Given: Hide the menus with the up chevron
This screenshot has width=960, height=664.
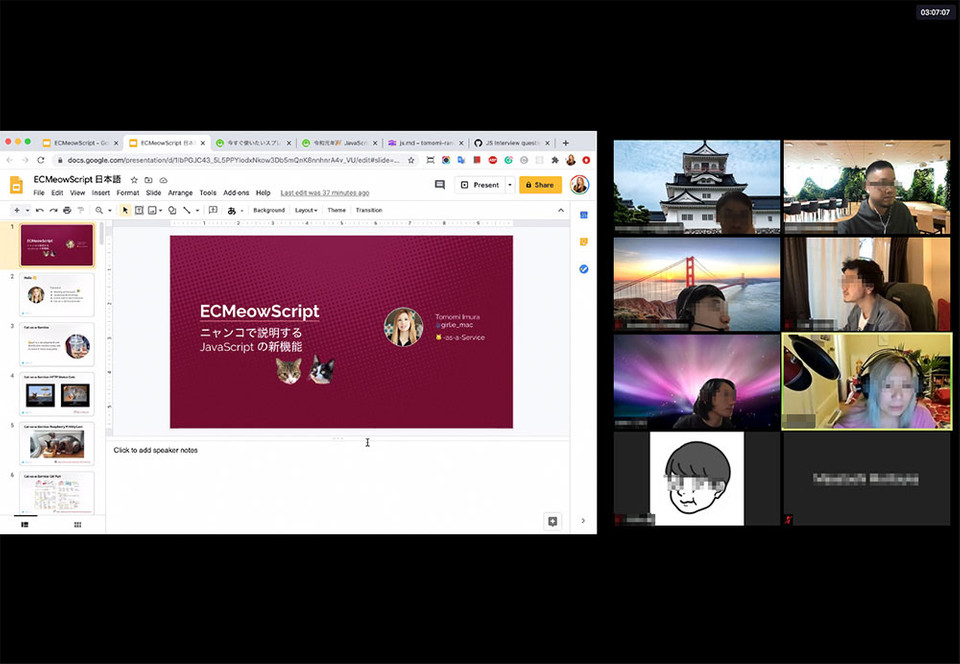Looking at the screenshot, I should 560,210.
